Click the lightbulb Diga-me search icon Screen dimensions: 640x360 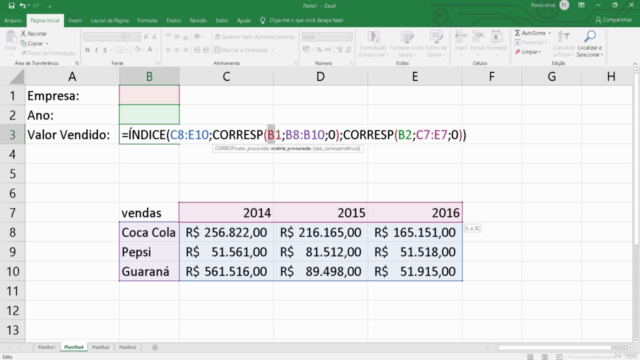(x=262, y=20)
